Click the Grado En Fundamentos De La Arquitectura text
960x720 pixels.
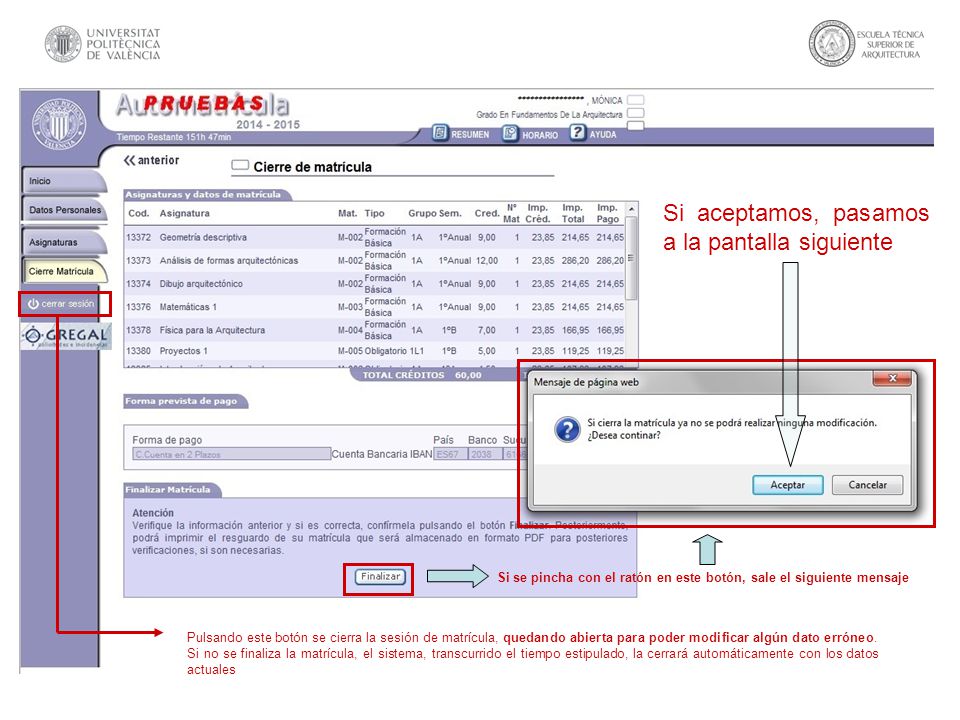click(549, 114)
